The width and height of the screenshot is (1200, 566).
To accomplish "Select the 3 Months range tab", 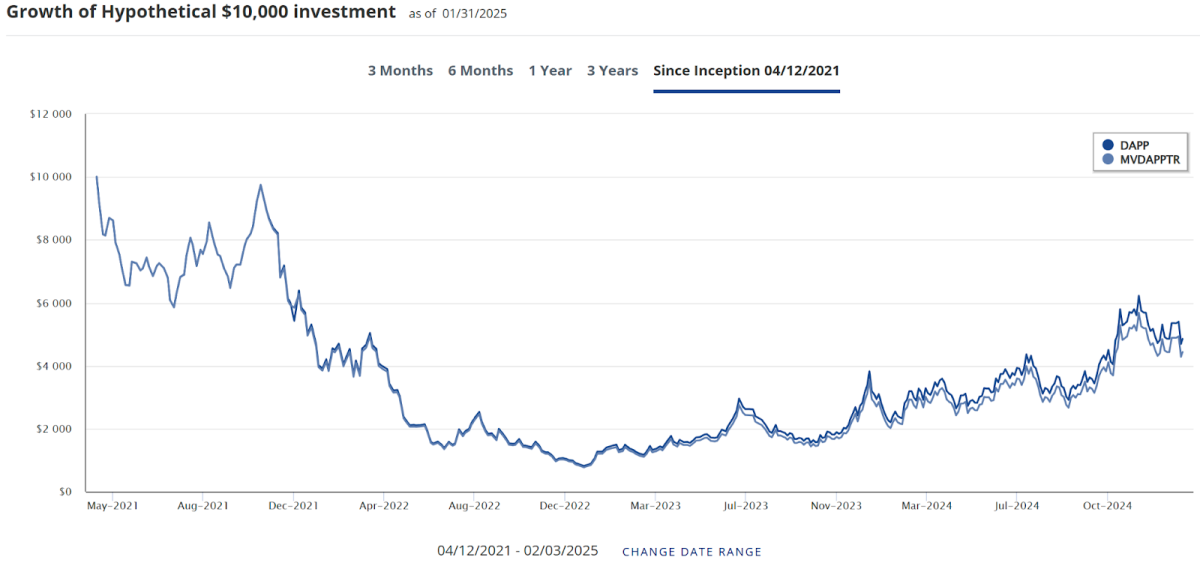I will coord(400,71).
